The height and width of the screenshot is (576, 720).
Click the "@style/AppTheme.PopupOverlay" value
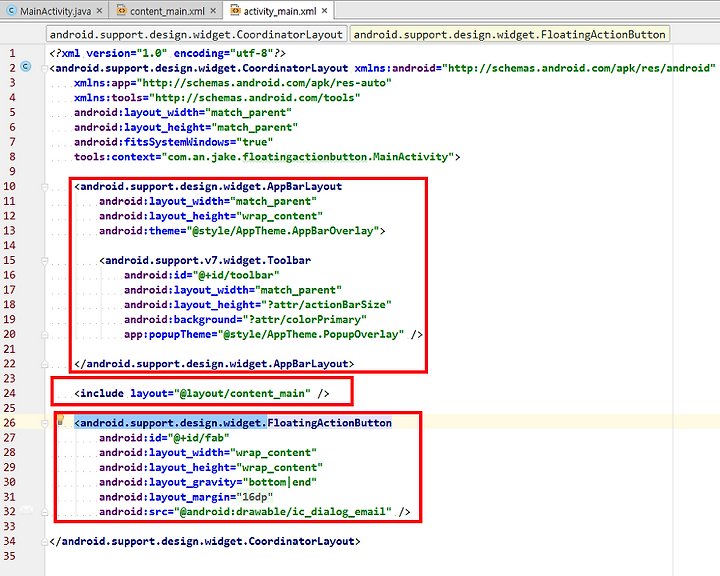(310, 334)
